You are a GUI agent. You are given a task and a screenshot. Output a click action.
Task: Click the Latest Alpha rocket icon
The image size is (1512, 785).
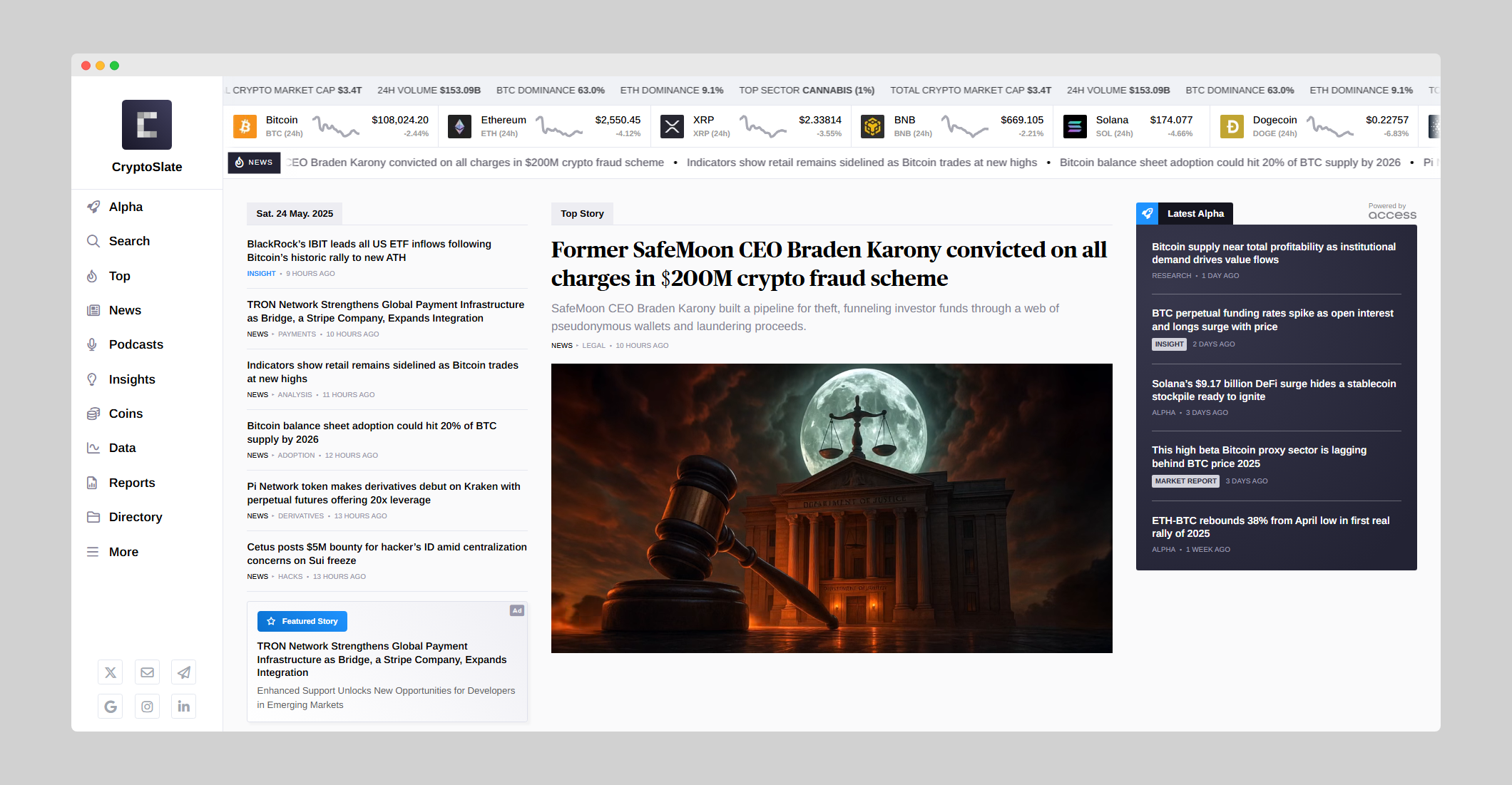coord(1147,213)
